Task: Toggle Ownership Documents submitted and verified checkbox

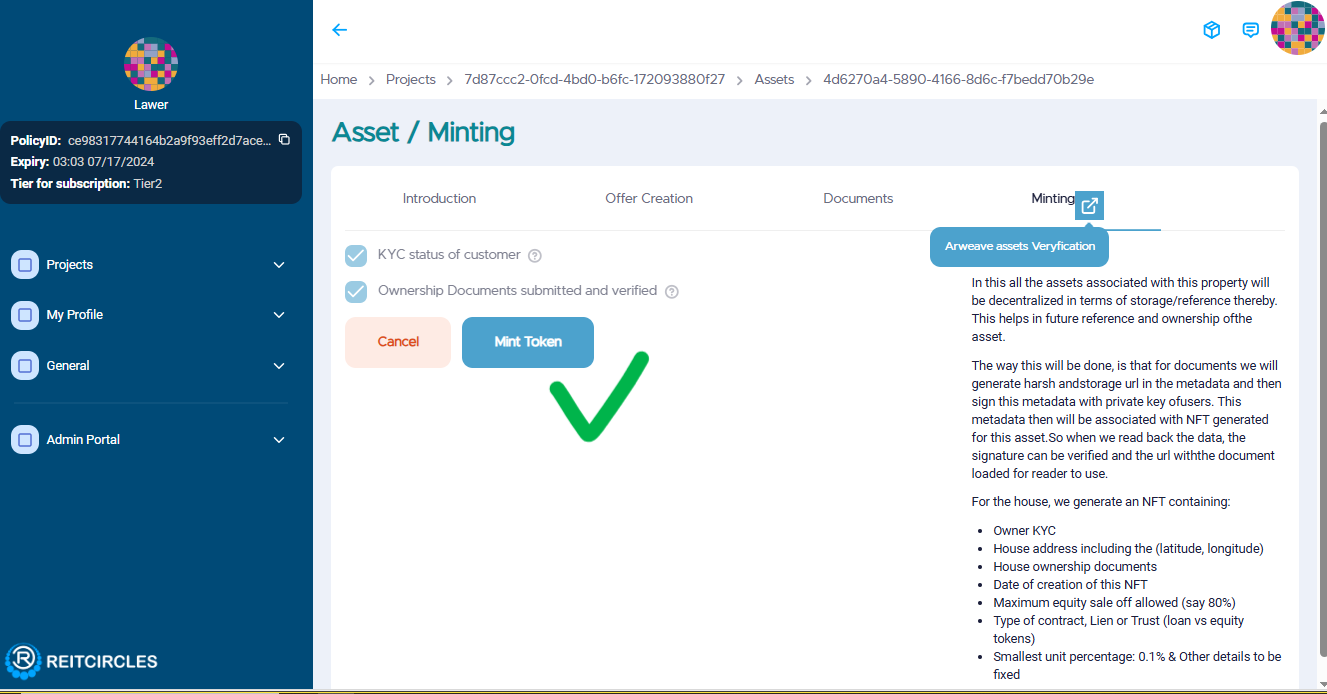Action: (356, 292)
